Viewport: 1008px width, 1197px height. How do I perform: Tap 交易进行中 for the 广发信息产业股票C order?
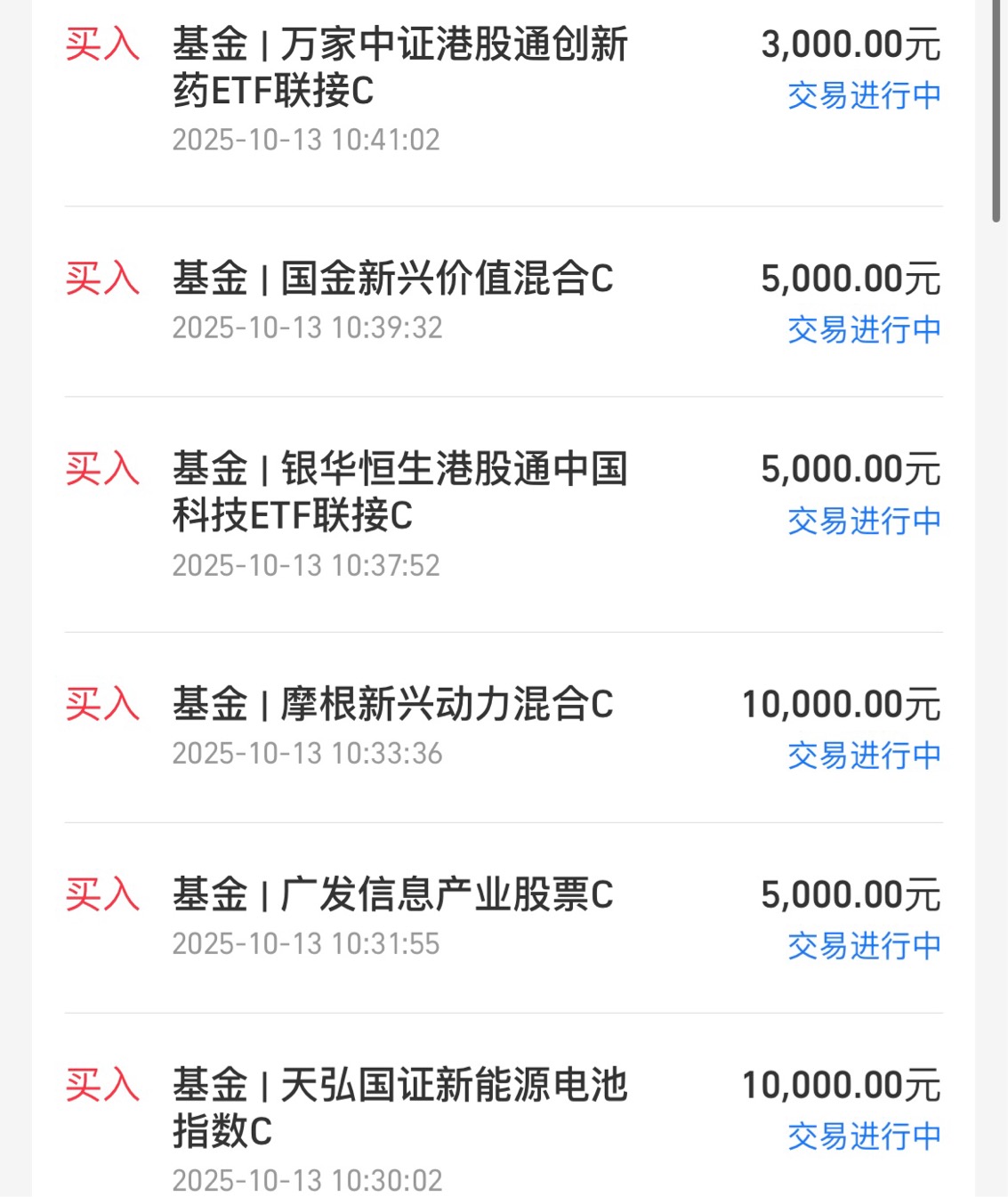coord(864,946)
